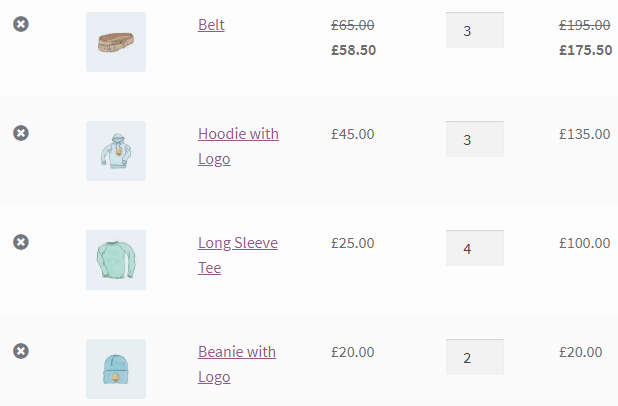Click the Hoodie subtotal £135.00

pos(584,134)
